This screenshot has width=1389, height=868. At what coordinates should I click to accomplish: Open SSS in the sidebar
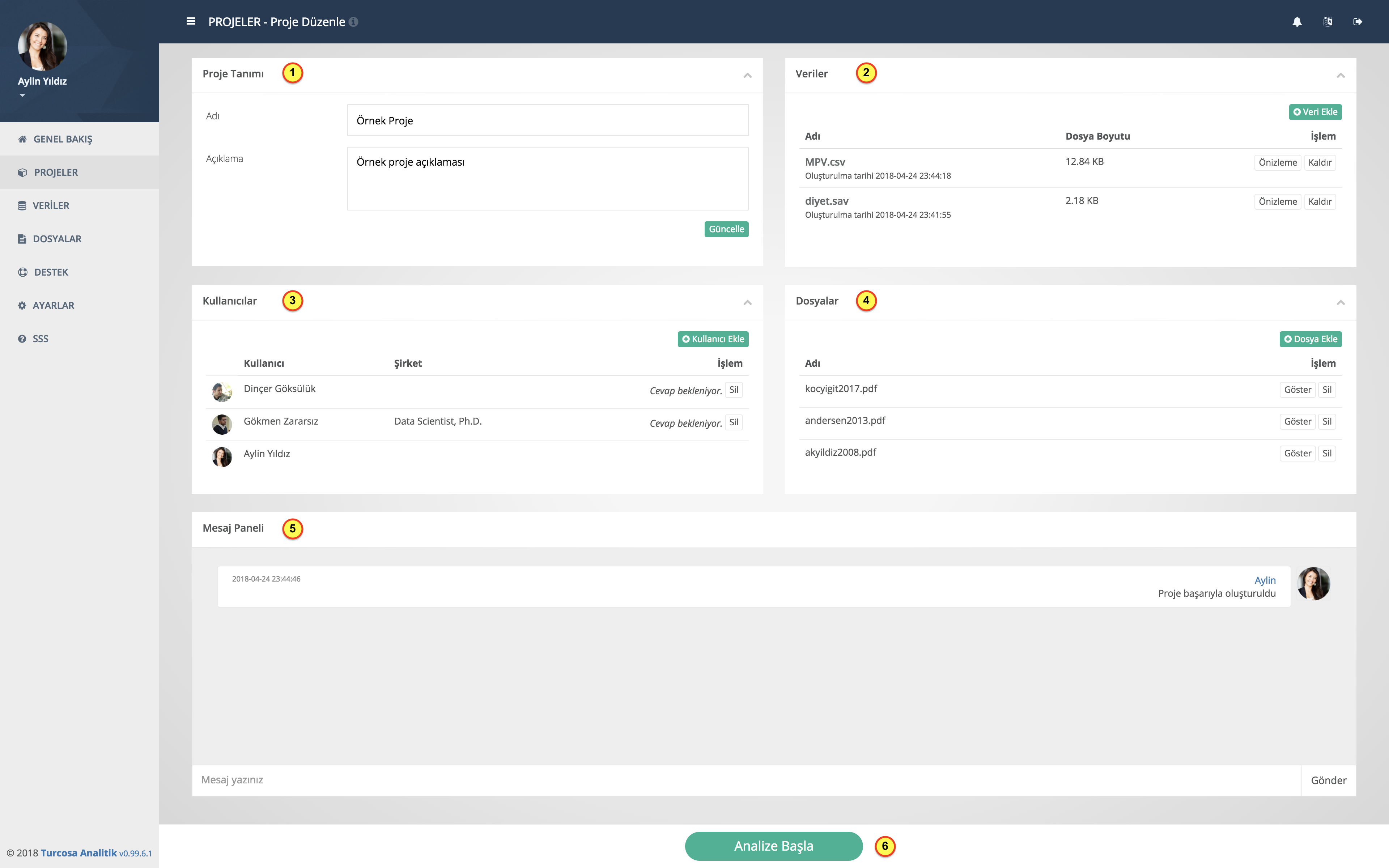pos(80,339)
